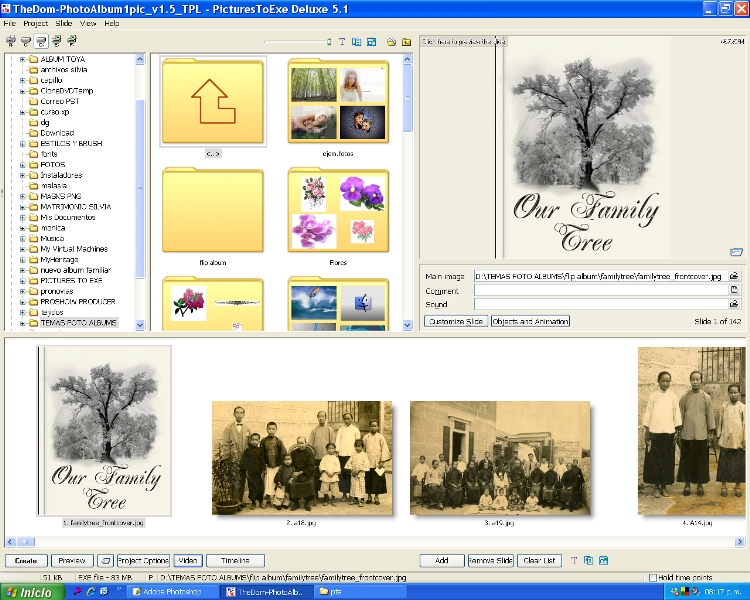The height and width of the screenshot is (600, 750).
Task: Open the Help menu
Action: tap(111, 23)
